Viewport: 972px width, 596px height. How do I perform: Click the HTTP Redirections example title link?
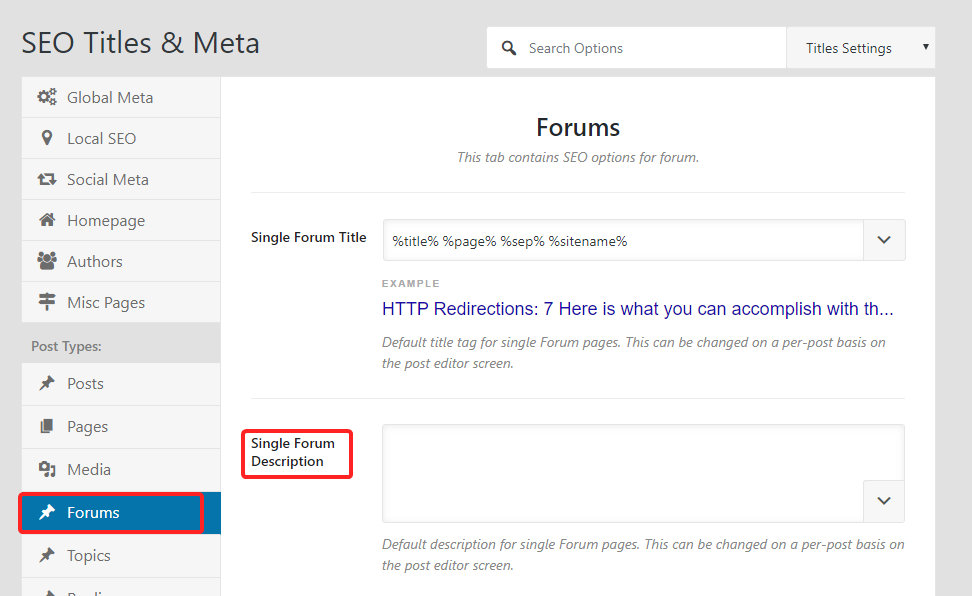coord(637,309)
